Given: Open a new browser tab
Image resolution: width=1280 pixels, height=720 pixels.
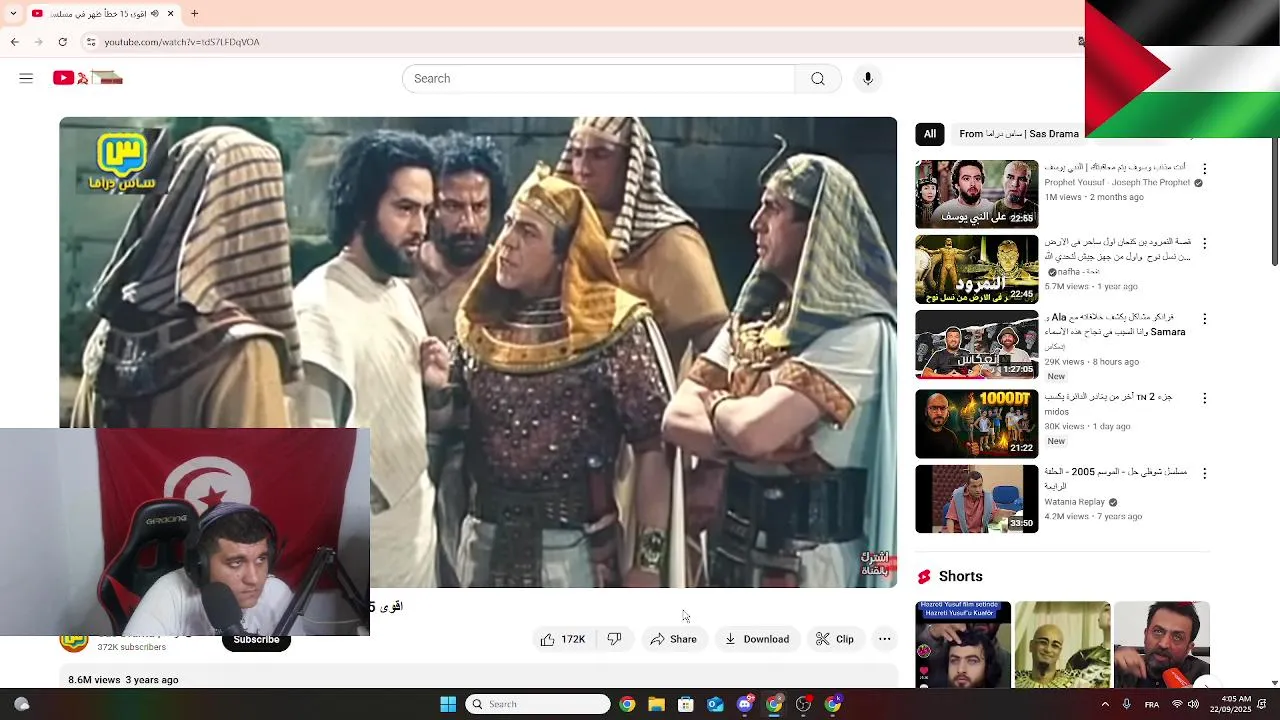Looking at the screenshot, I should (x=194, y=14).
